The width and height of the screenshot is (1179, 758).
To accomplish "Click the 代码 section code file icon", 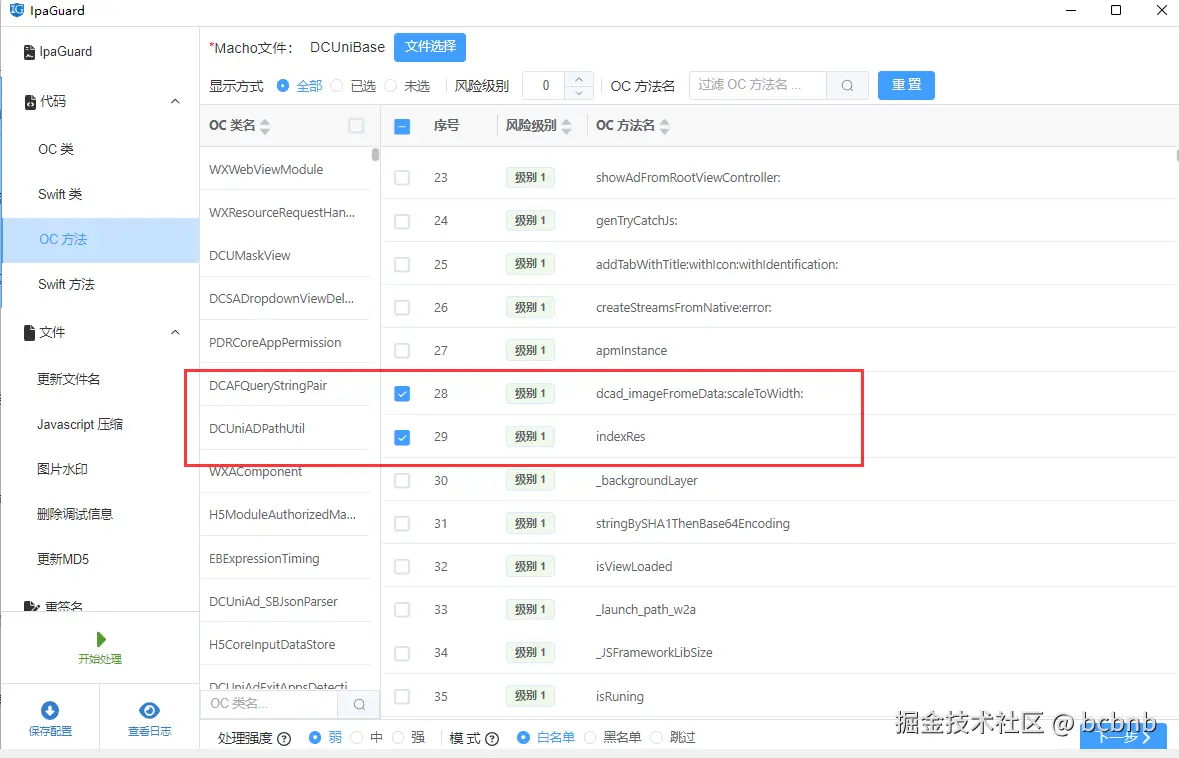I will point(30,102).
